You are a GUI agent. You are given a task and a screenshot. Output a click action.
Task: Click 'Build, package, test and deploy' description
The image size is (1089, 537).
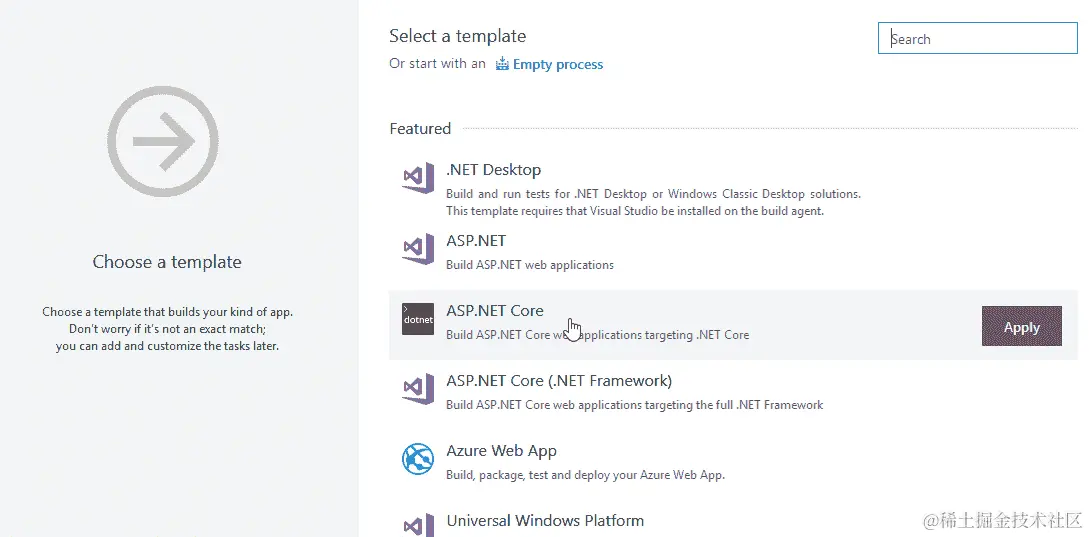pyautogui.click(x=585, y=475)
